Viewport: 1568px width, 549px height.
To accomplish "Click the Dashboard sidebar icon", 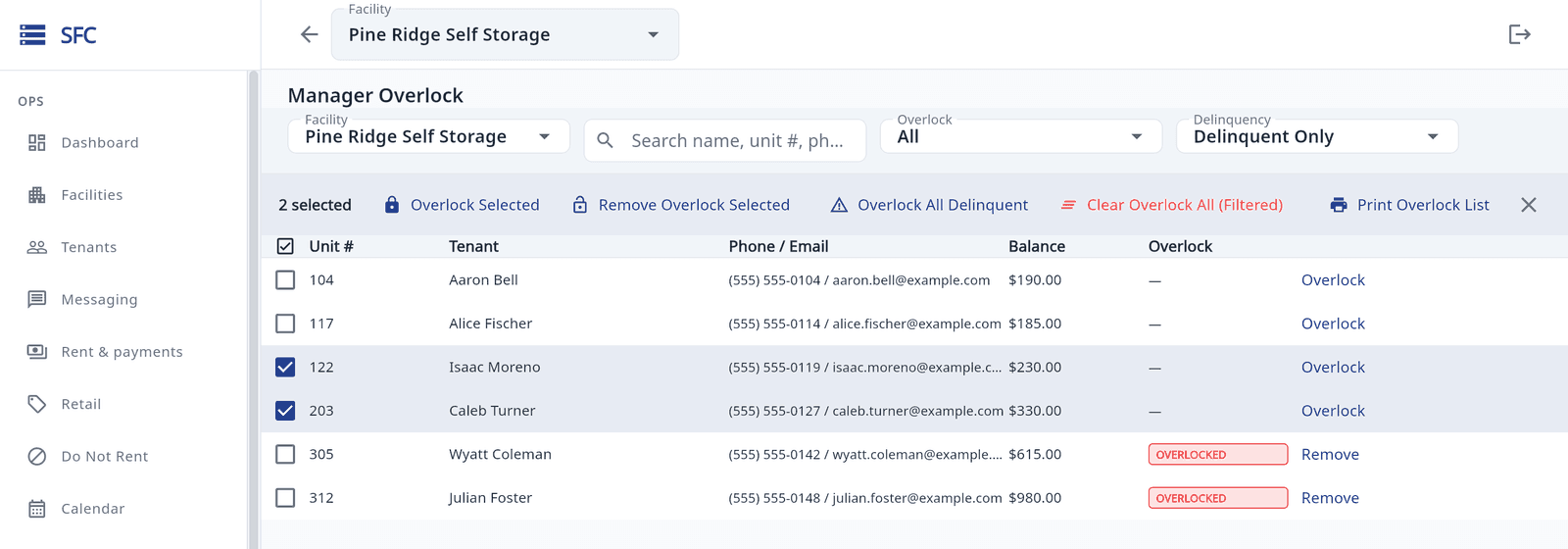I will (37, 142).
